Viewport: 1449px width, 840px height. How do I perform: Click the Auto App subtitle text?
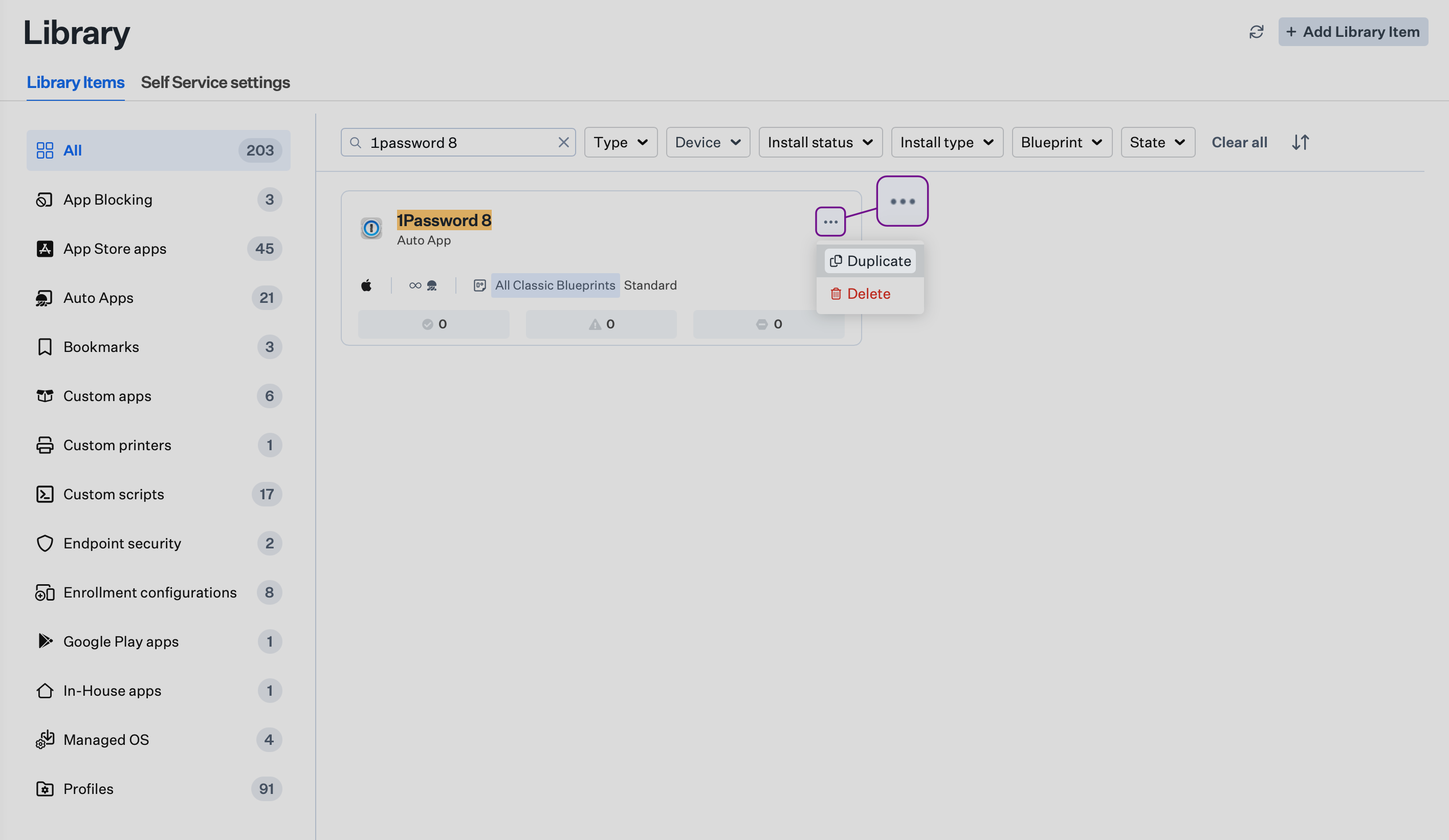tap(423, 240)
